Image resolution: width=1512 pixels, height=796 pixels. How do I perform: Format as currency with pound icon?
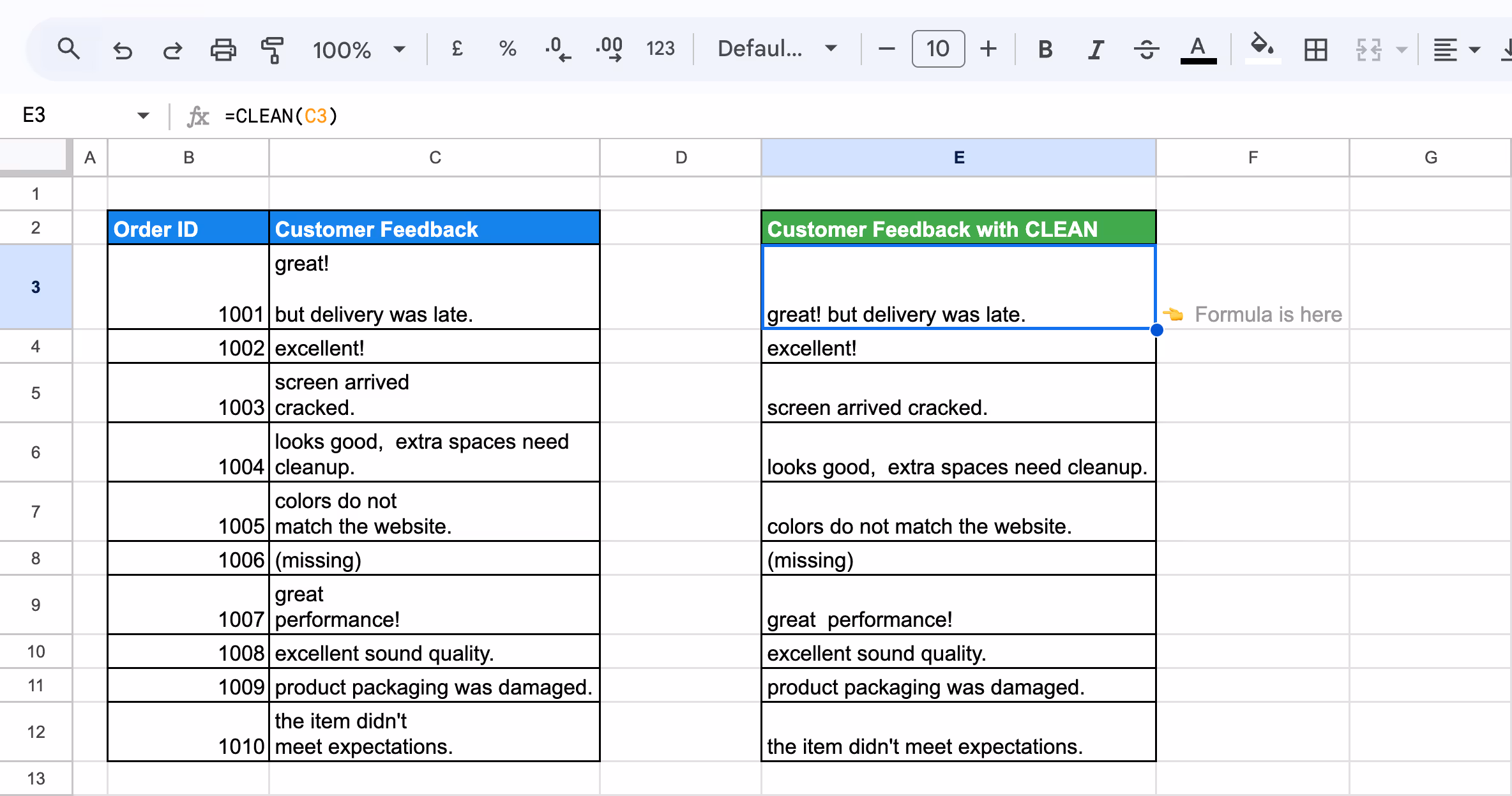pos(457,49)
